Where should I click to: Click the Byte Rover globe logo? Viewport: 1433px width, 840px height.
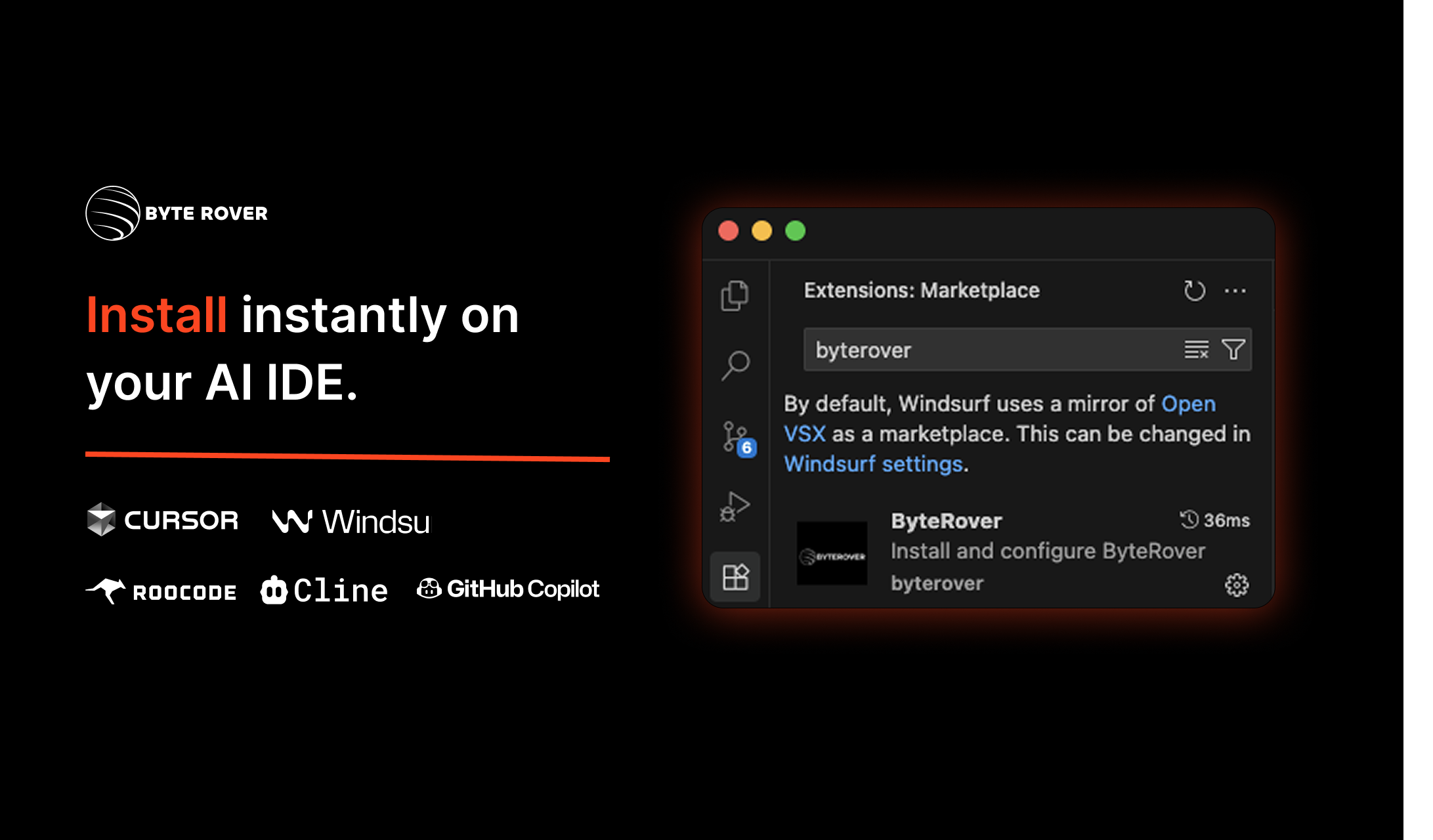(113, 213)
